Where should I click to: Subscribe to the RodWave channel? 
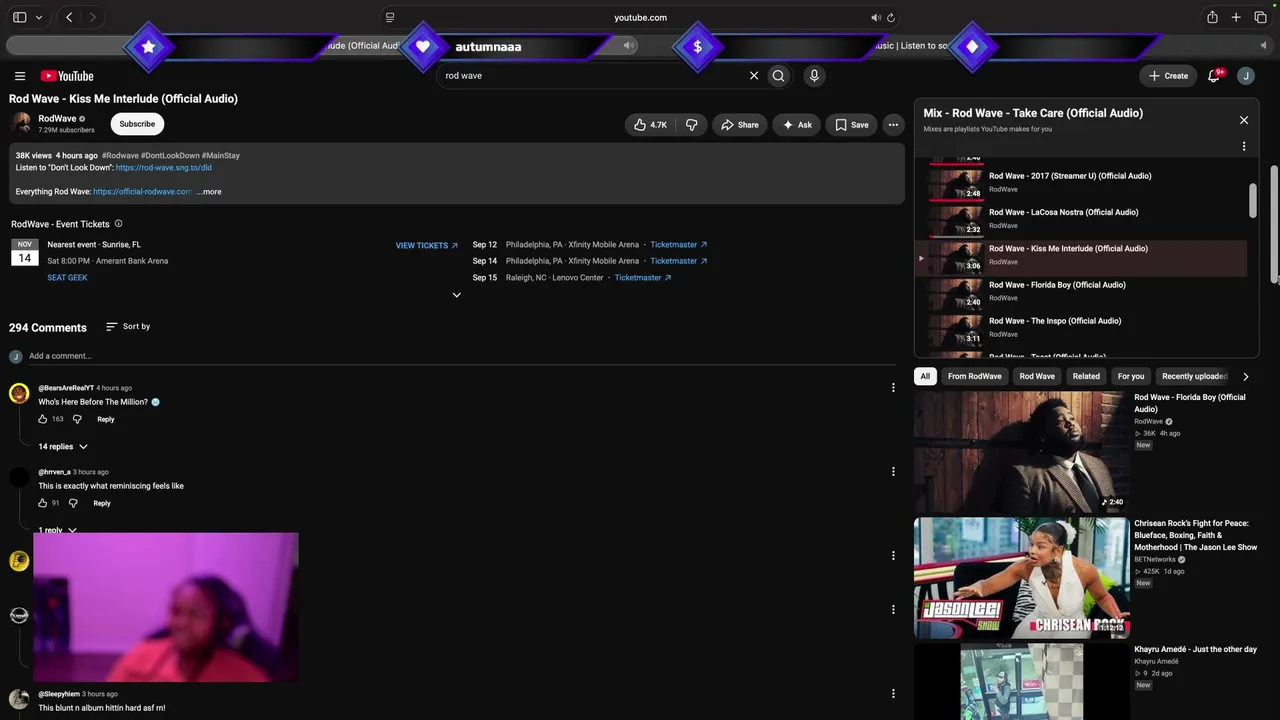pos(137,124)
